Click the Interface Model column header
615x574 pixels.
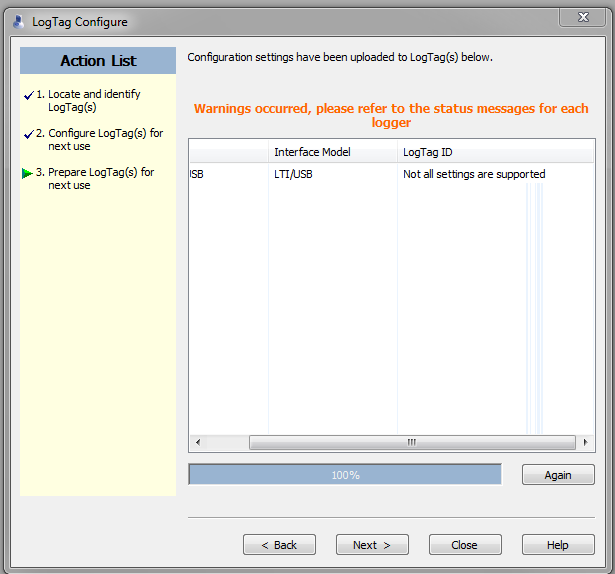click(x=312, y=152)
